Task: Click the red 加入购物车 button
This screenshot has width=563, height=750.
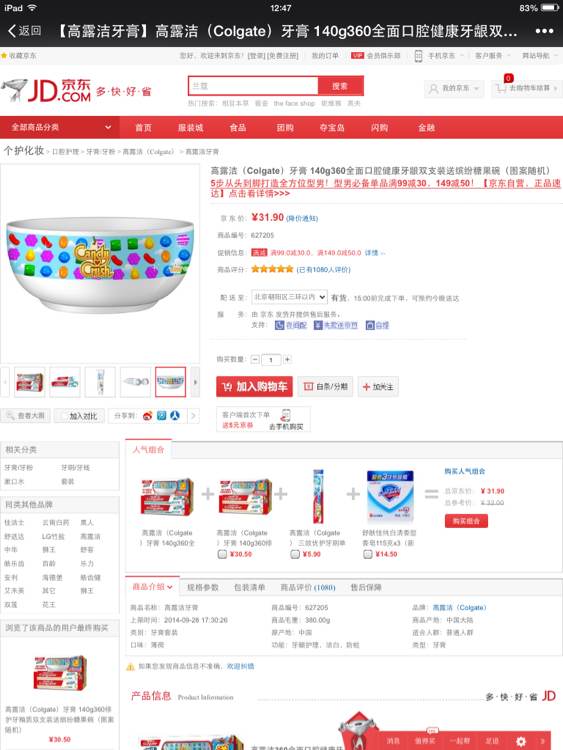Action: tap(254, 386)
